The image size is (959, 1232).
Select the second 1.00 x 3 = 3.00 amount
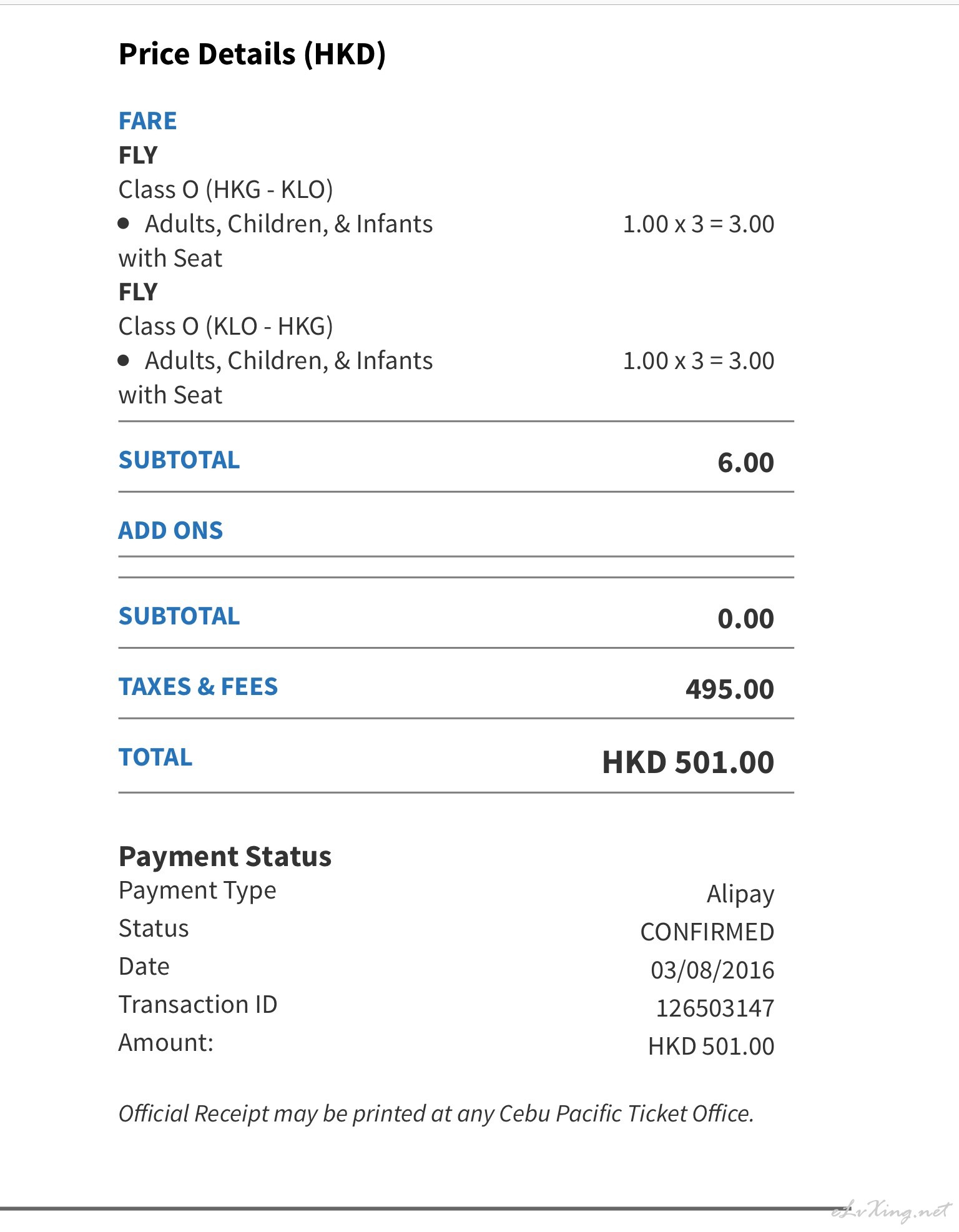(x=699, y=361)
